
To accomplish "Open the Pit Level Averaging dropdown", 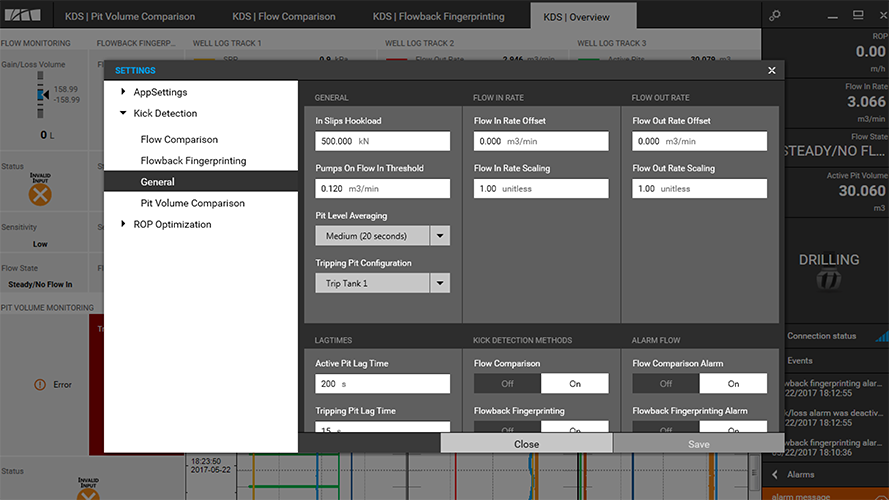I will click(439, 236).
